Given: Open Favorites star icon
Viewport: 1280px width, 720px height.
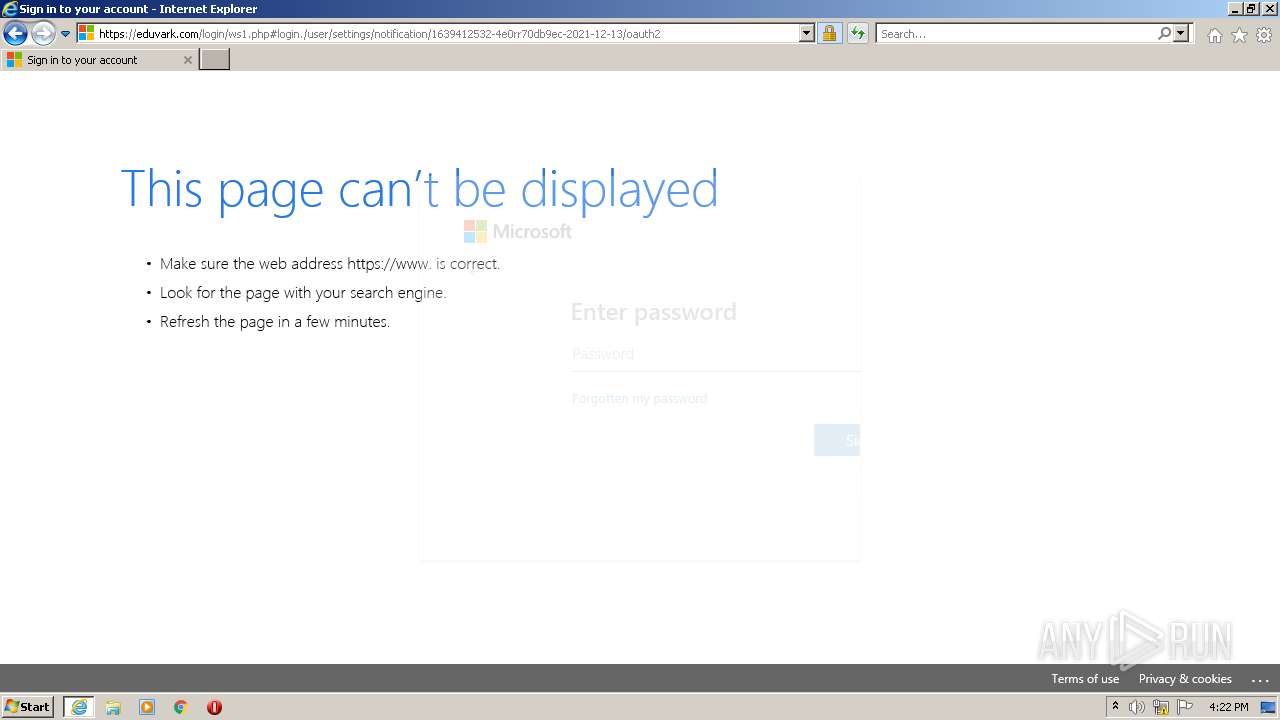Looking at the screenshot, I should (1239, 35).
